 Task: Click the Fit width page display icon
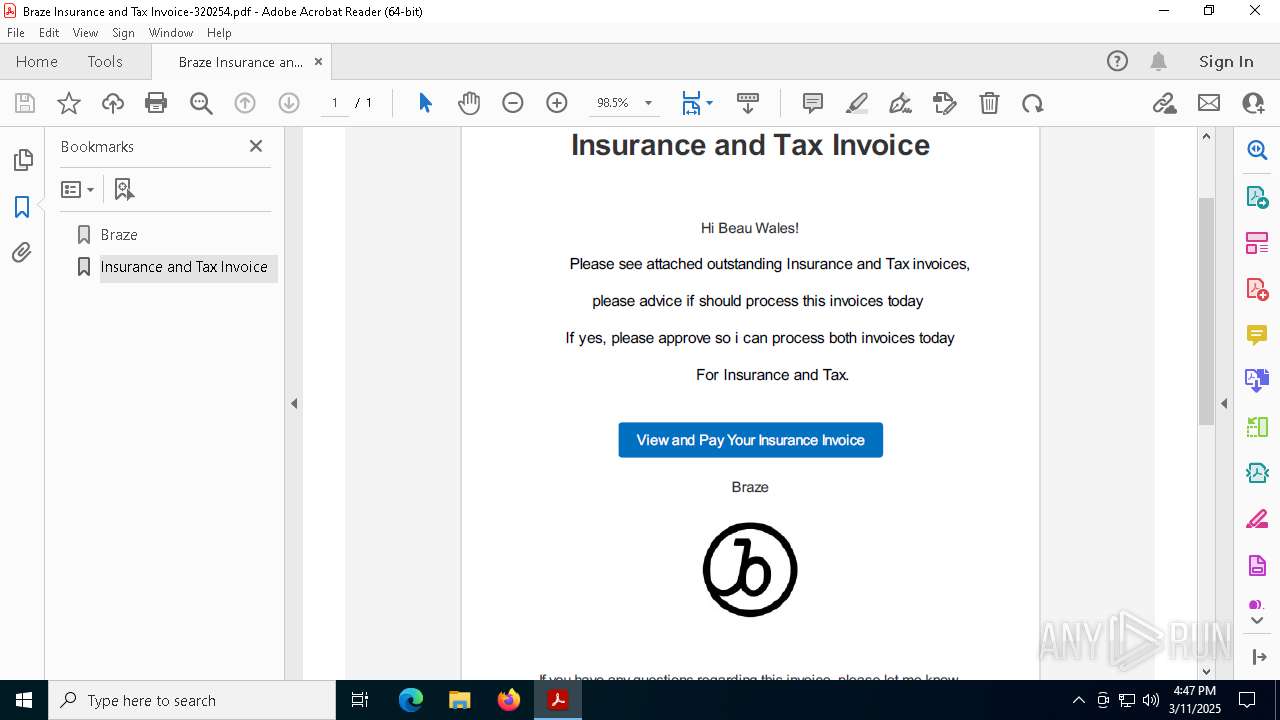tap(691, 103)
